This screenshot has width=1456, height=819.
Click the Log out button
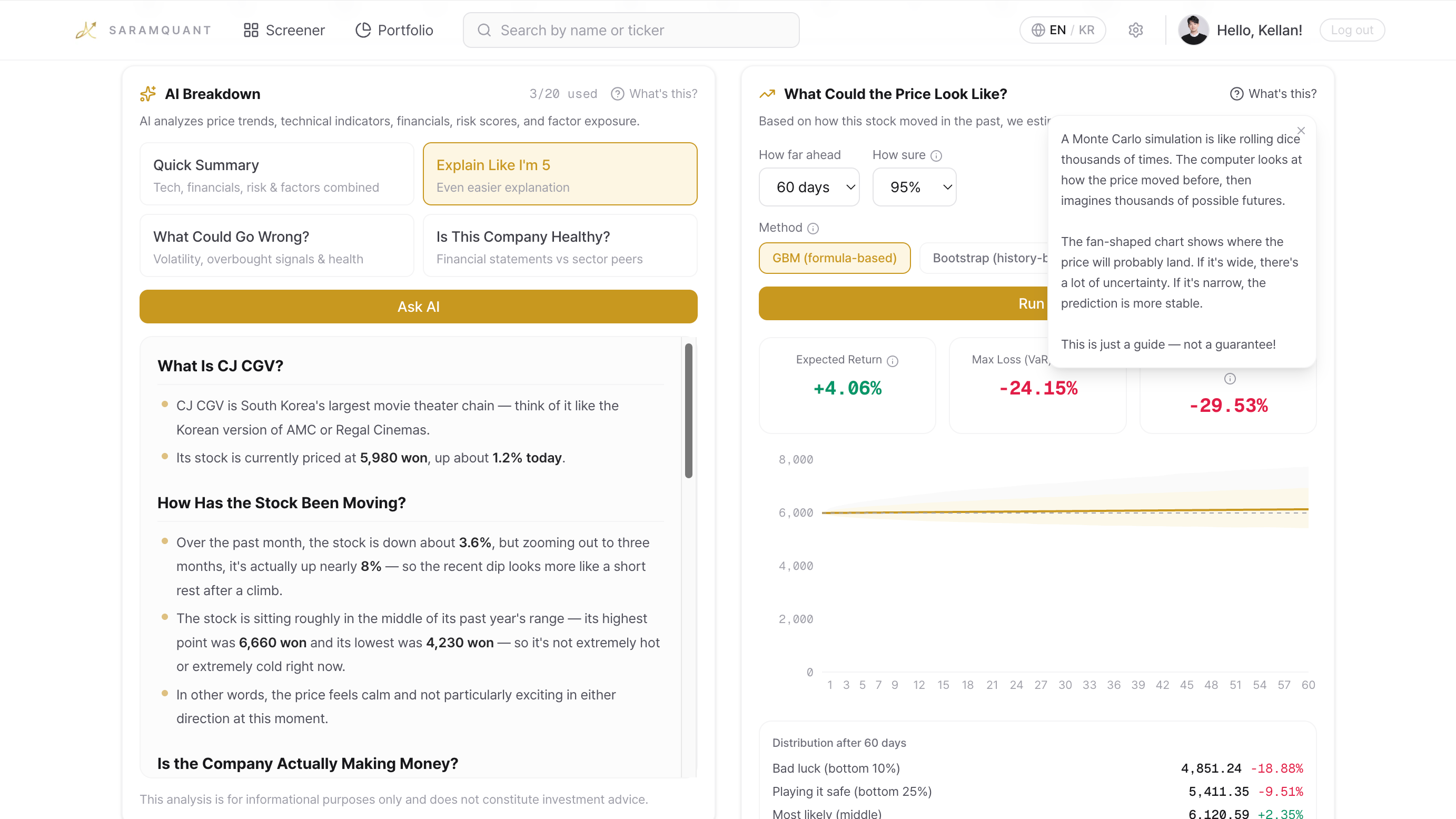coord(1351,30)
